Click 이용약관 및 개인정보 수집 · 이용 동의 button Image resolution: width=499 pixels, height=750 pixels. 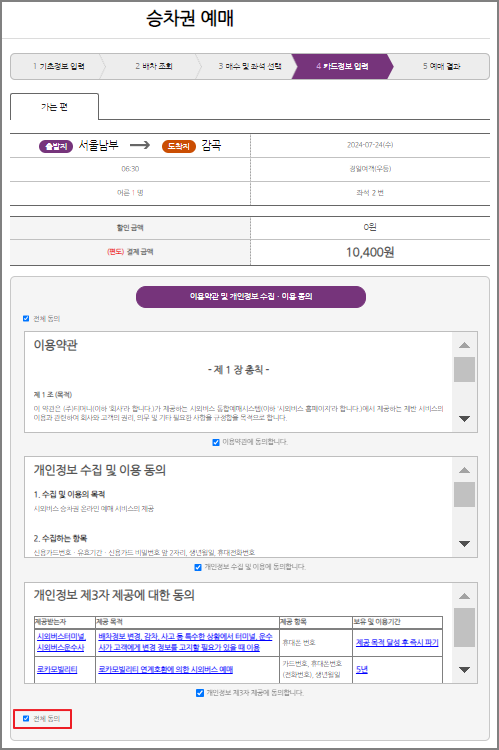pyautogui.click(x=251, y=297)
